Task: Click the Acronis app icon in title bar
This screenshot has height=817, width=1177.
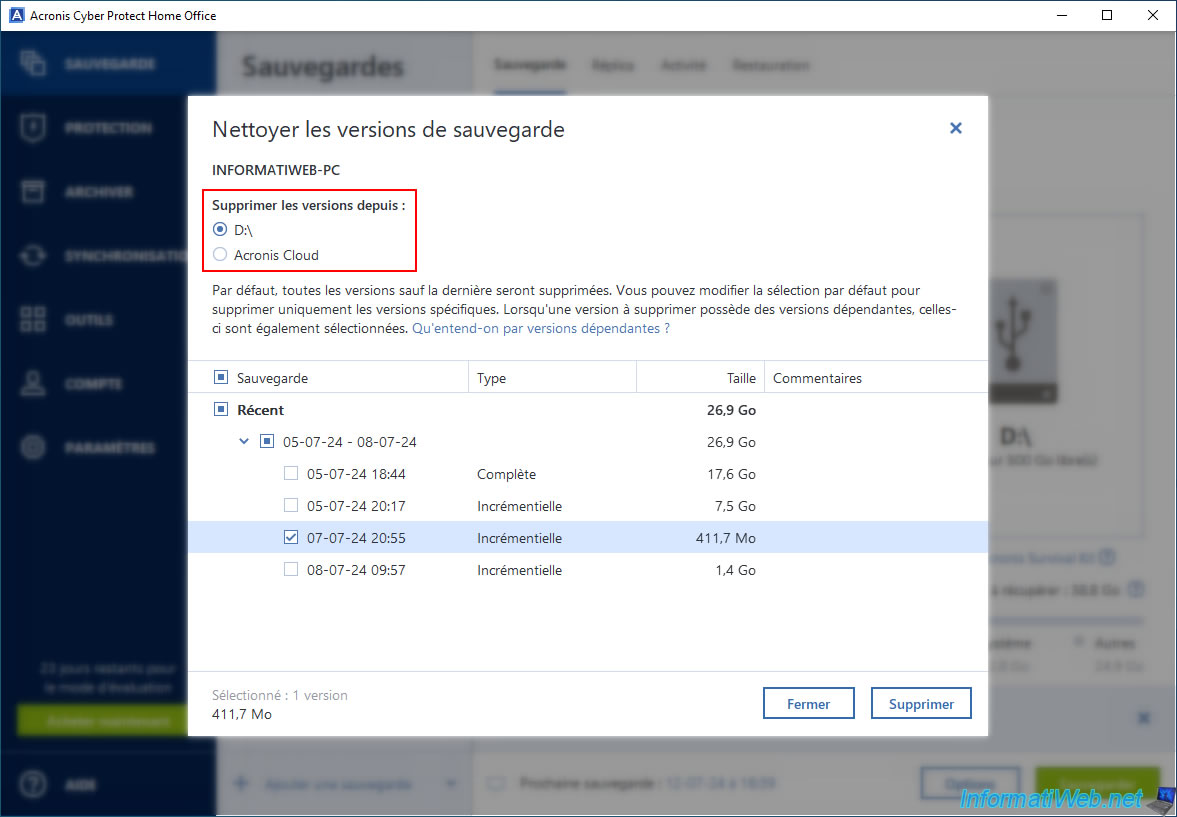Action: (15, 15)
